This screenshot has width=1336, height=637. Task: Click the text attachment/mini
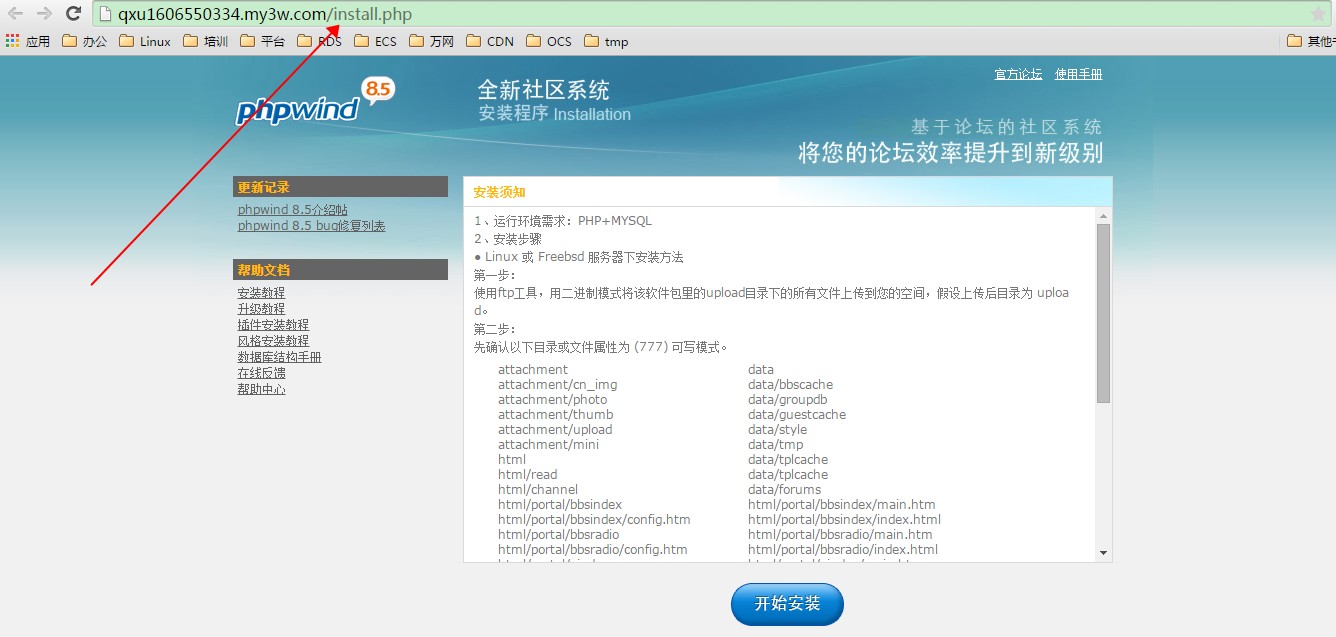[x=548, y=445]
